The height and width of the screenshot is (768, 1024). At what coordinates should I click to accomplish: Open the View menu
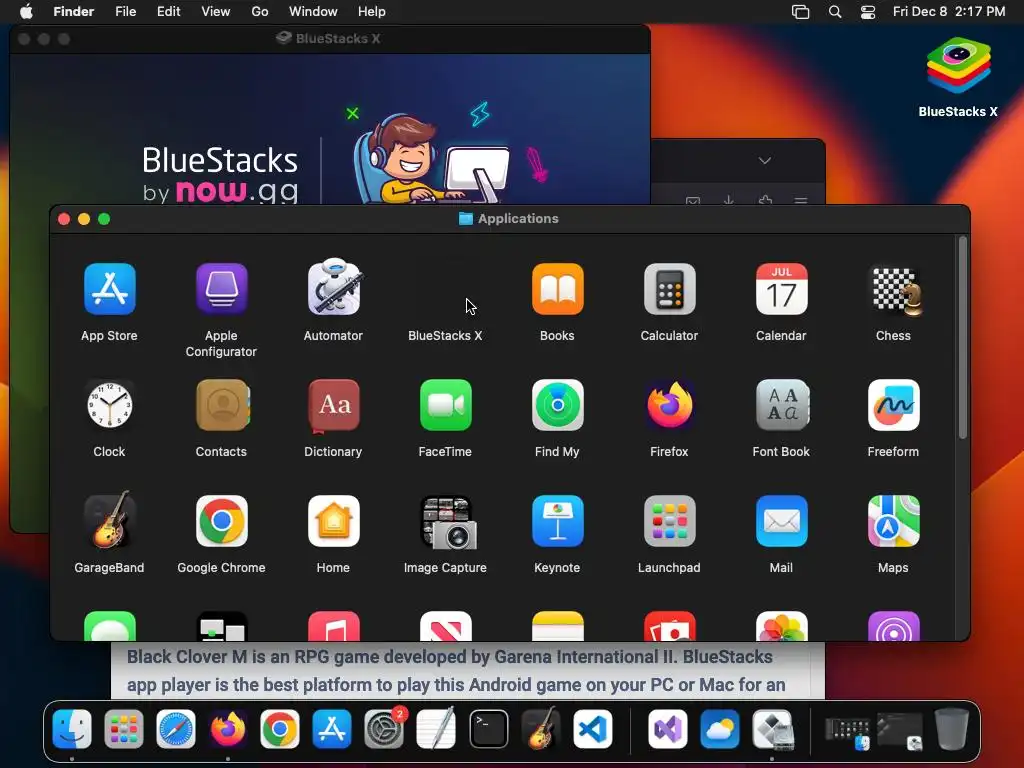click(216, 11)
